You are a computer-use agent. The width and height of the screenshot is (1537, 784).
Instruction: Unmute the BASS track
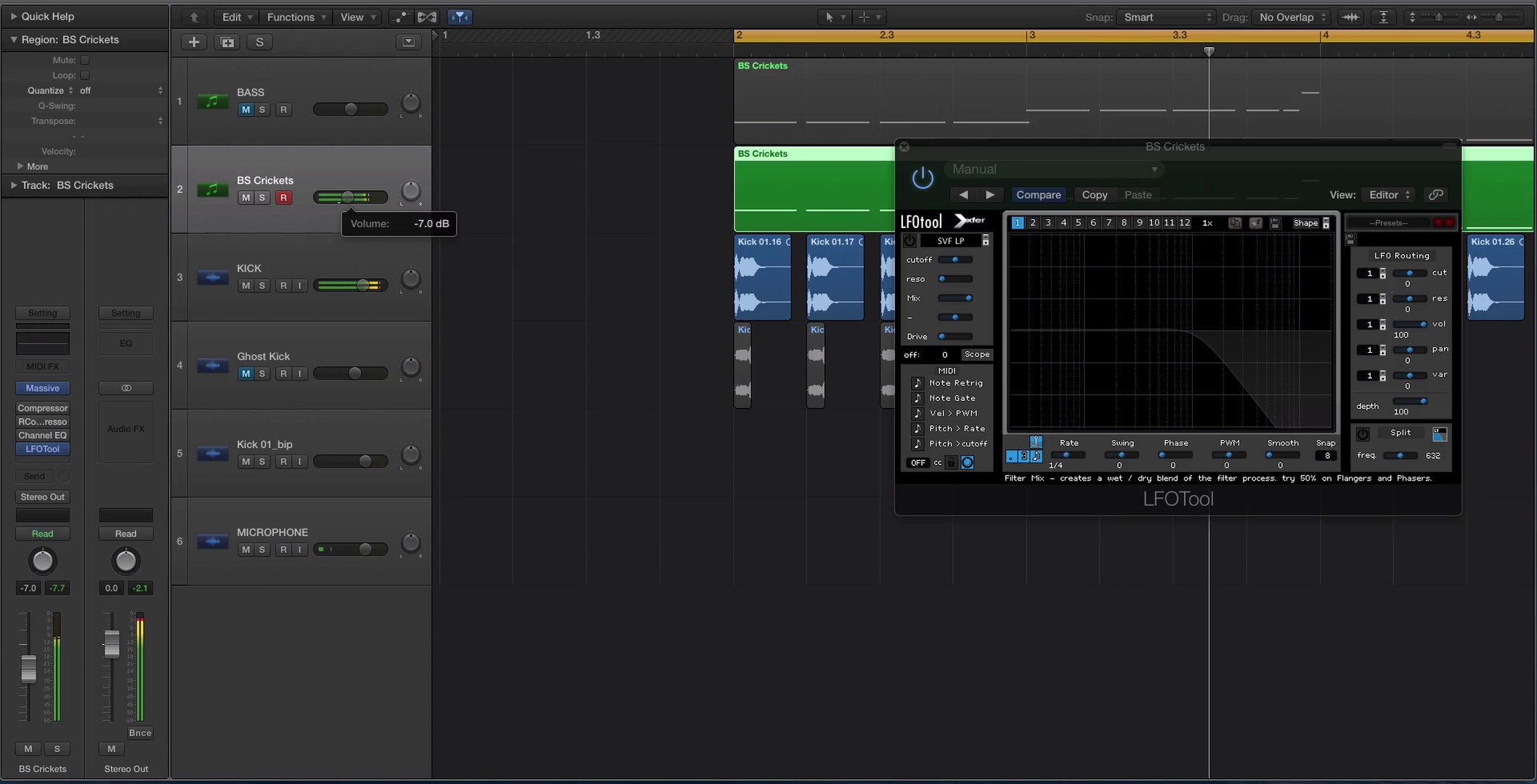[246, 110]
